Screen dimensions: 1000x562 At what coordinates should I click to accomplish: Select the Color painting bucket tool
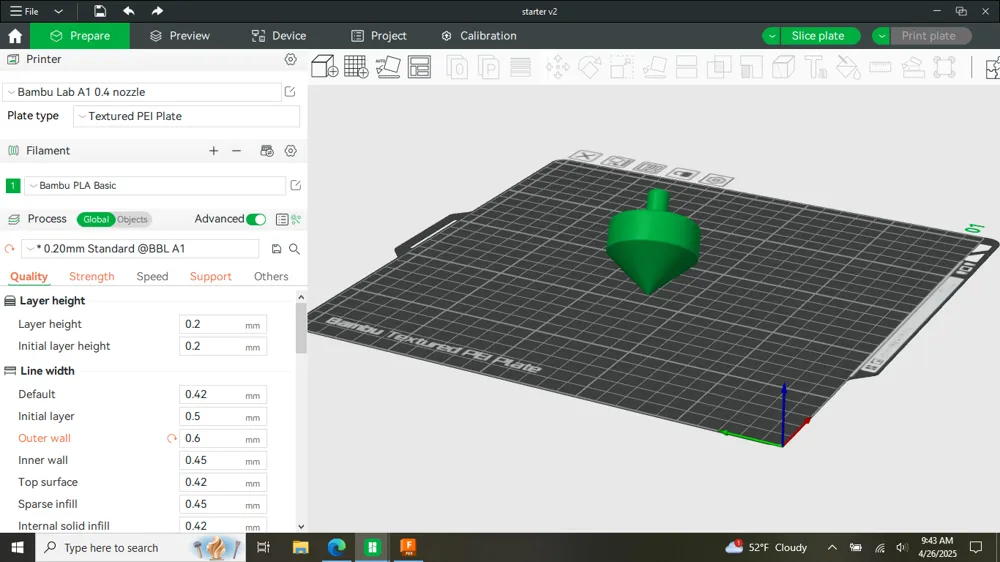848,67
